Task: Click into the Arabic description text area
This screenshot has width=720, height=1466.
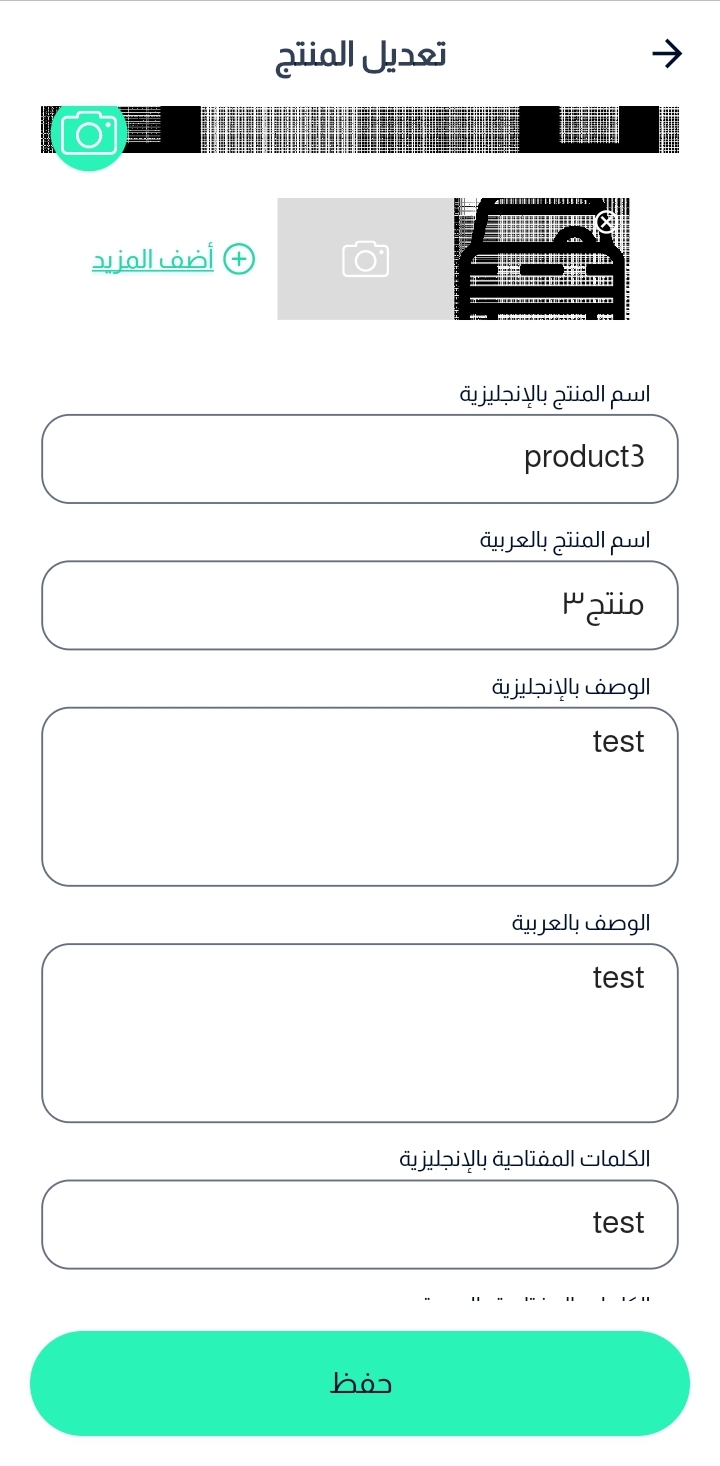Action: tap(360, 1033)
